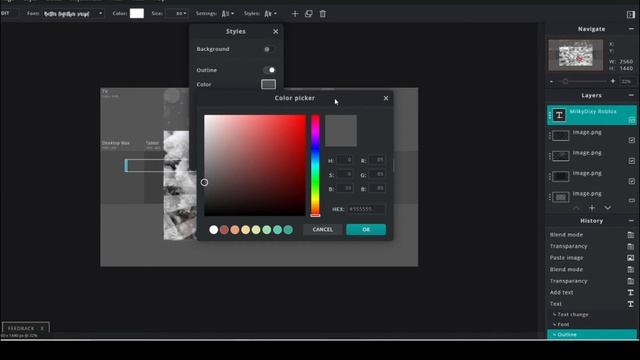Close the Styles panel
640x360 pixels.
click(276, 31)
